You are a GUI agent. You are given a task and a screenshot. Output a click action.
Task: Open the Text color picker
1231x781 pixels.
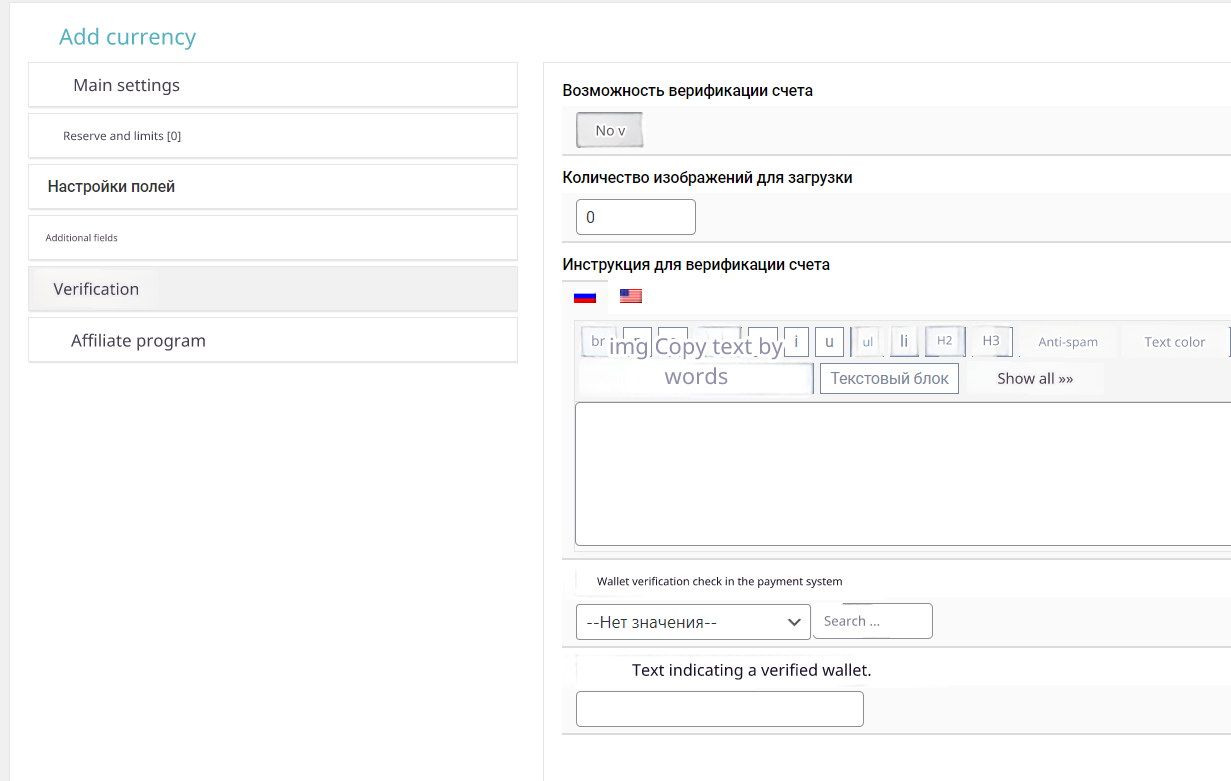[1174, 342]
